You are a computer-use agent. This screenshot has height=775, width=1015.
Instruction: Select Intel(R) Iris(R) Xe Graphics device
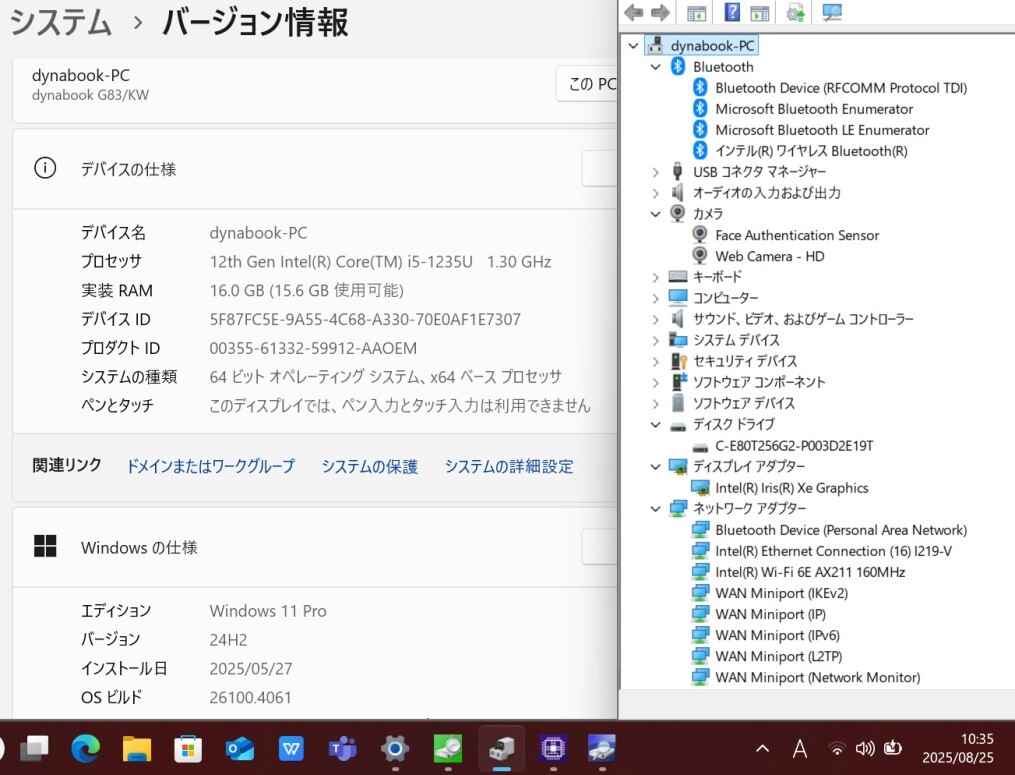coord(791,488)
